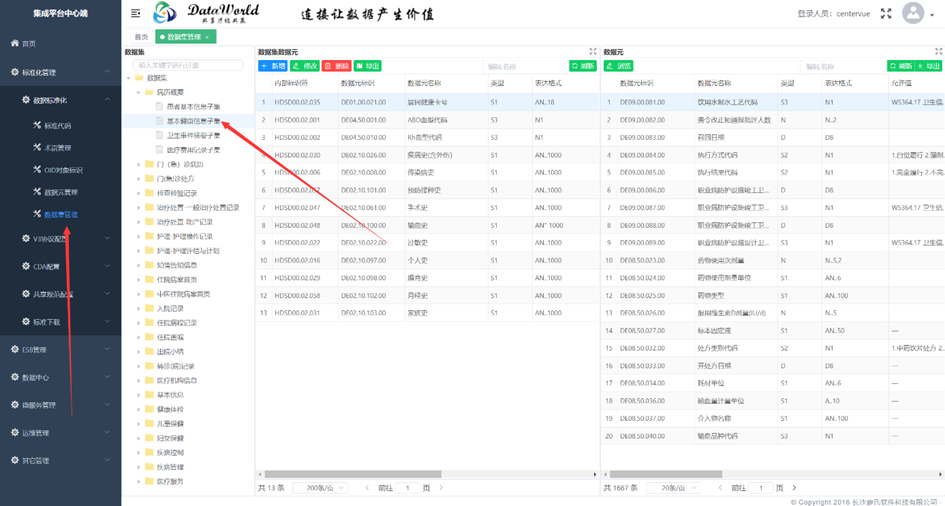The width and height of the screenshot is (945, 506).
Task: Focus name search field in 数据集数据元 panel
Action: pyautogui.click(x=525, y=66)
